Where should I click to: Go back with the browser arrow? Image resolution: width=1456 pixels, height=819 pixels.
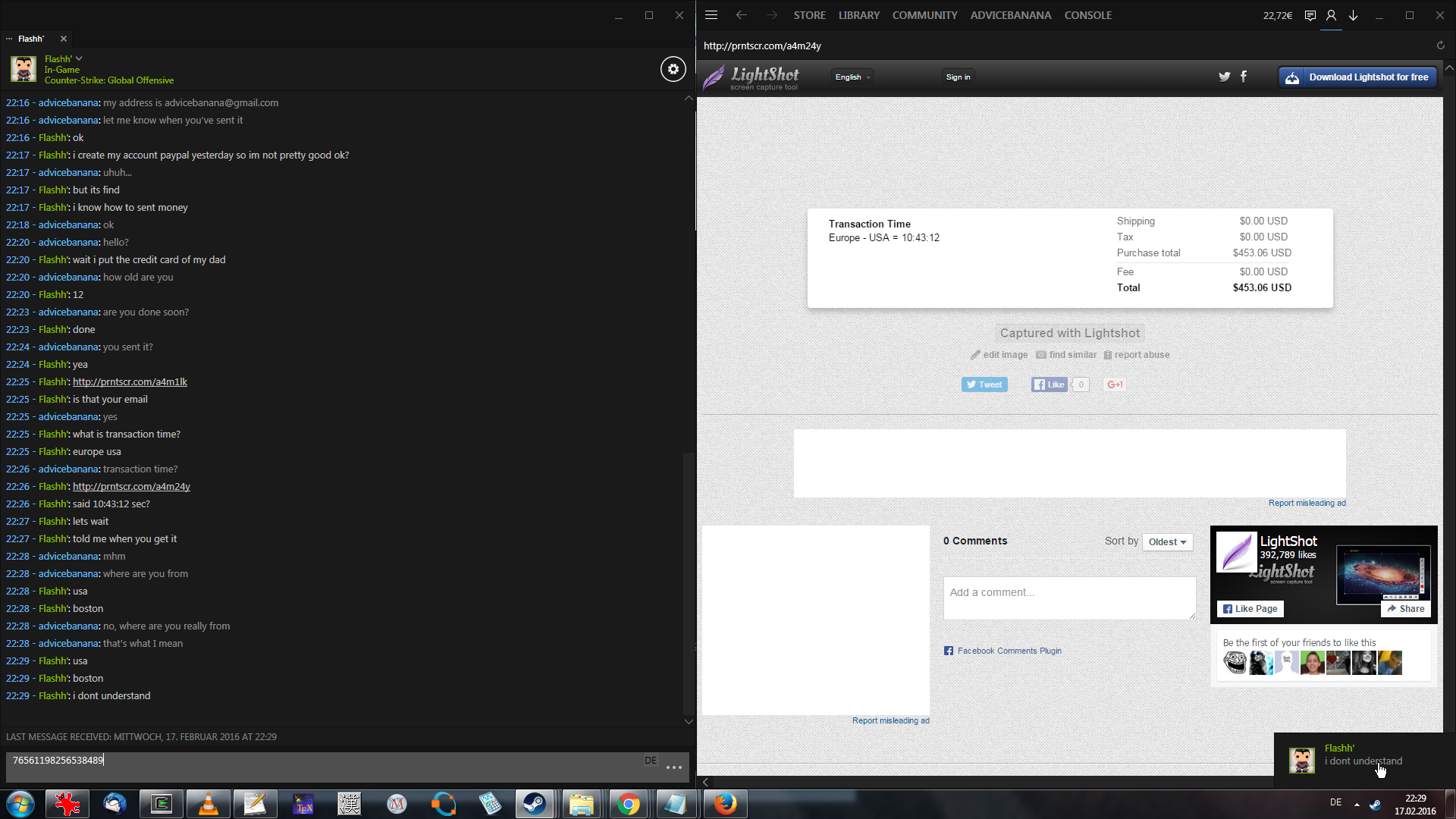pyautogui.click(x=741, y=15)
